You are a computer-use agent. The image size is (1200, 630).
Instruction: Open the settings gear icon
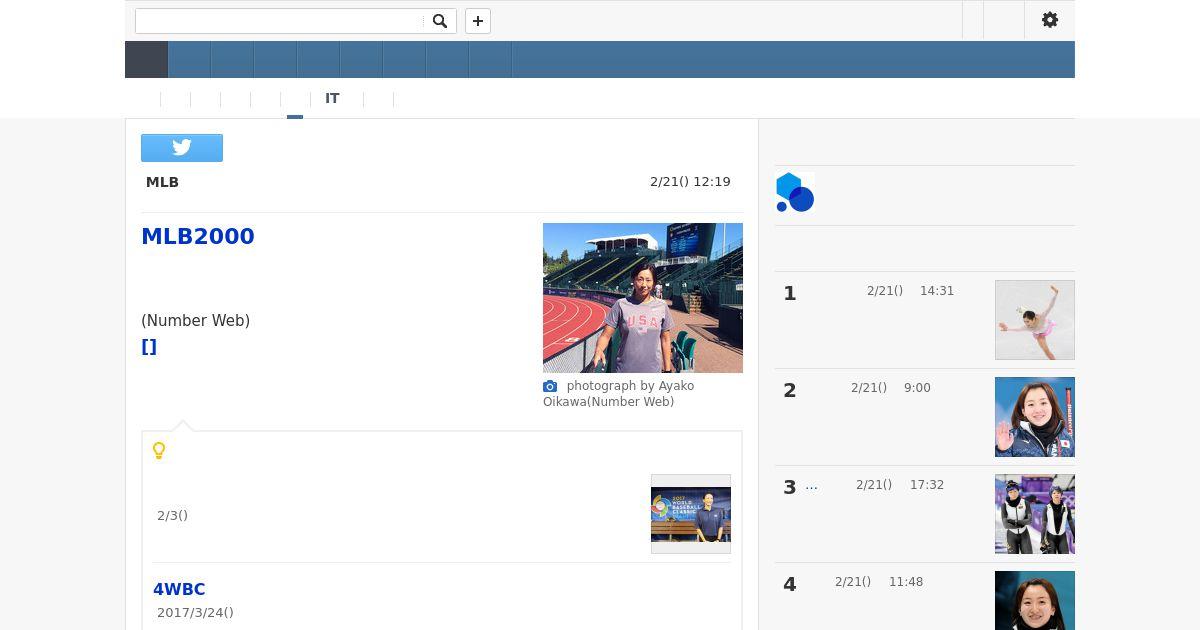[1050, 20]
